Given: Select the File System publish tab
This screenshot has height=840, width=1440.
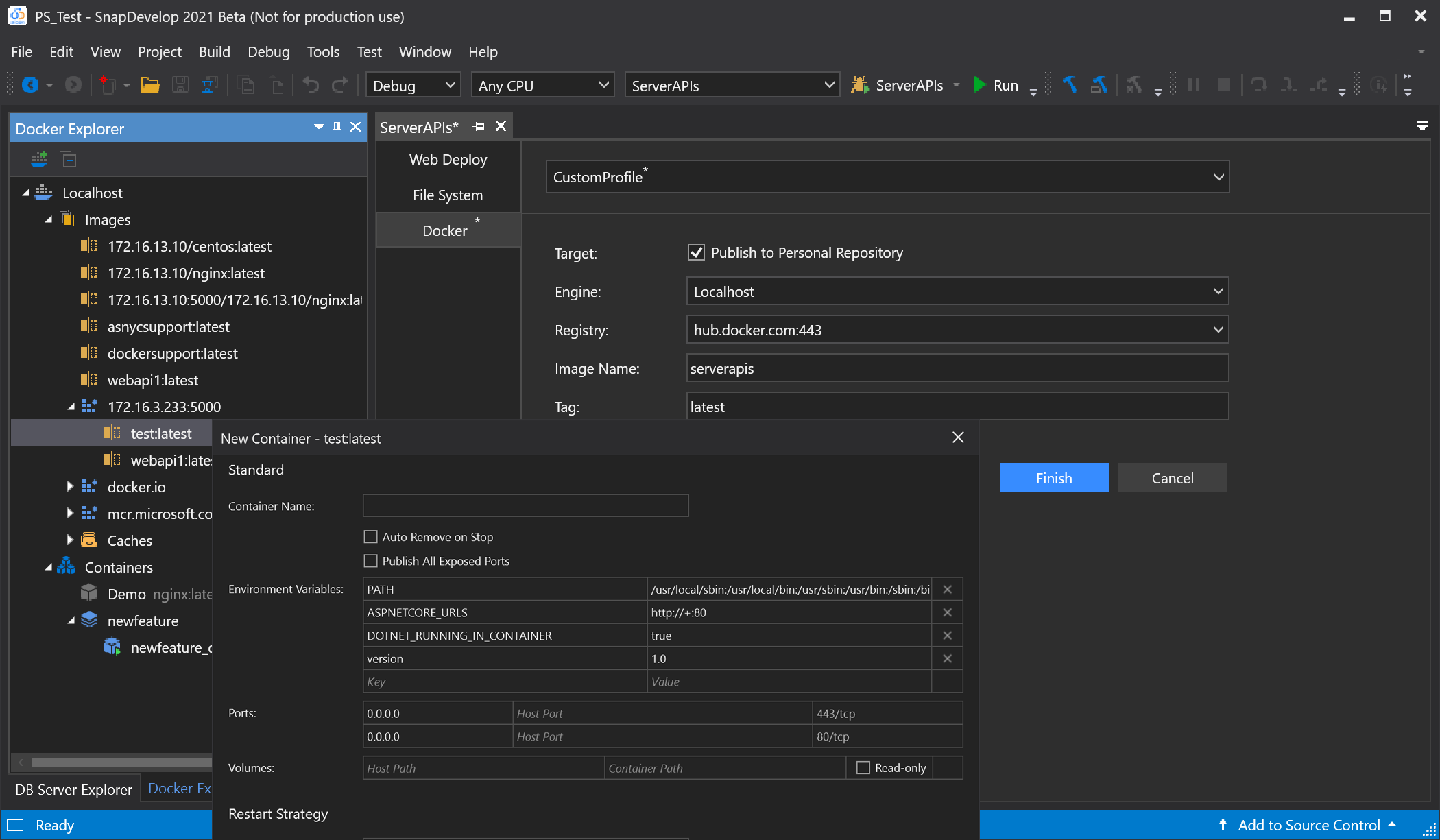Looking at the screenshot, I should click(x=448, y=195).
